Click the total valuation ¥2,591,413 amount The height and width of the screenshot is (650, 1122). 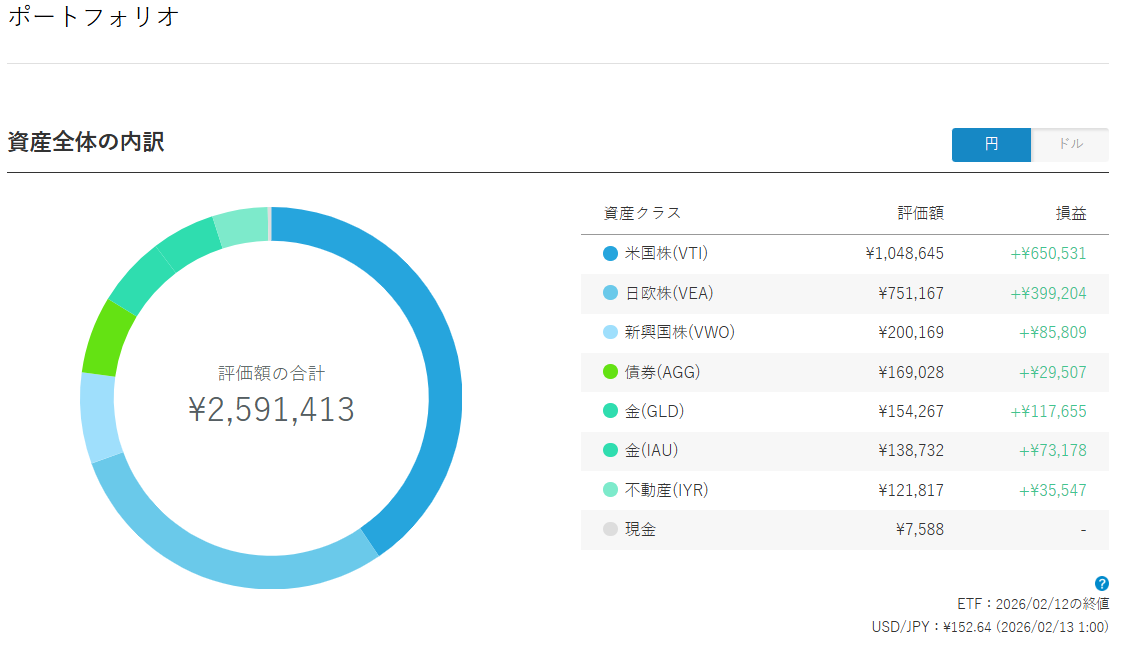(271, 409)
